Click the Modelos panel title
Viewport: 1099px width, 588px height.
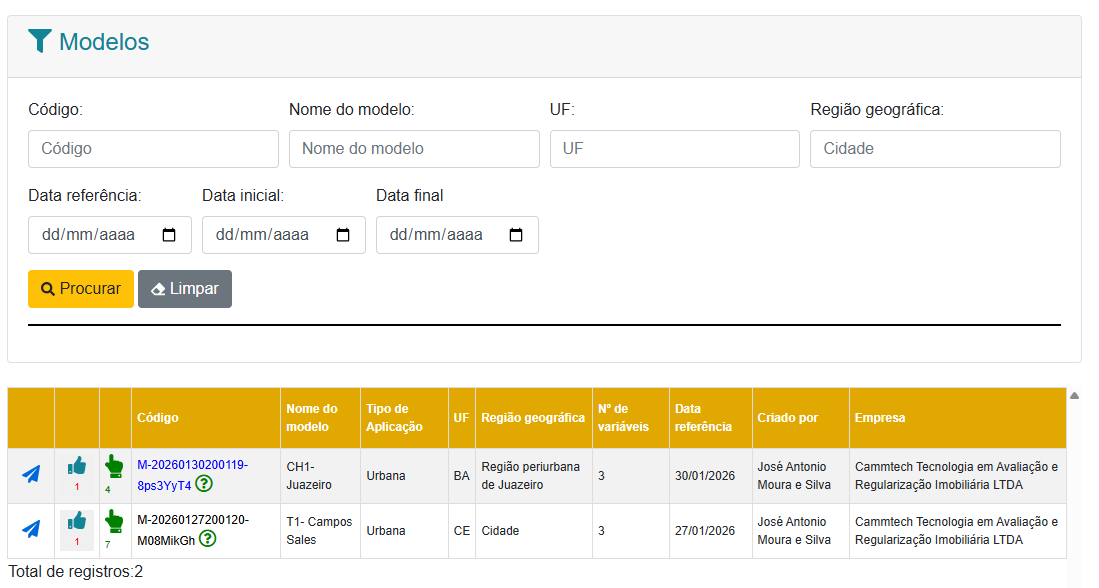pyautogui.click(x=104, y=42)
